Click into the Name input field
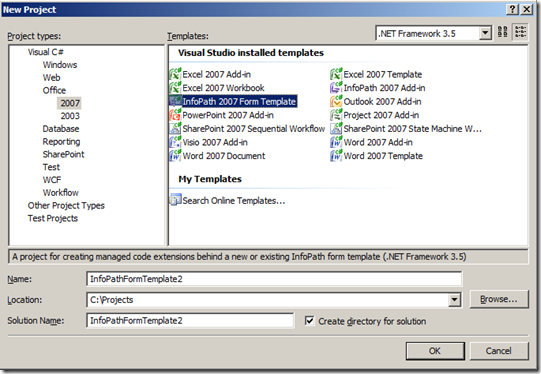Viewport: 541px width, 374px height. (274, 279)
